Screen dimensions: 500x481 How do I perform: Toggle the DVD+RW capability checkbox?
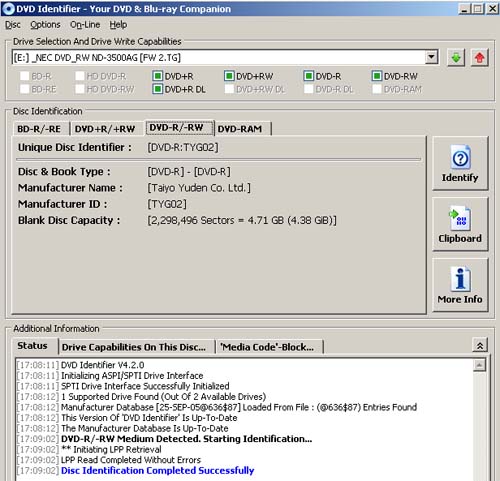pos(229,76)
